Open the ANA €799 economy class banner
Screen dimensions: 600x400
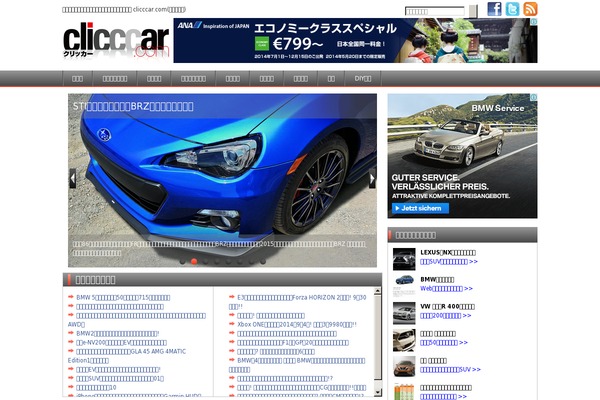[355, 41]
